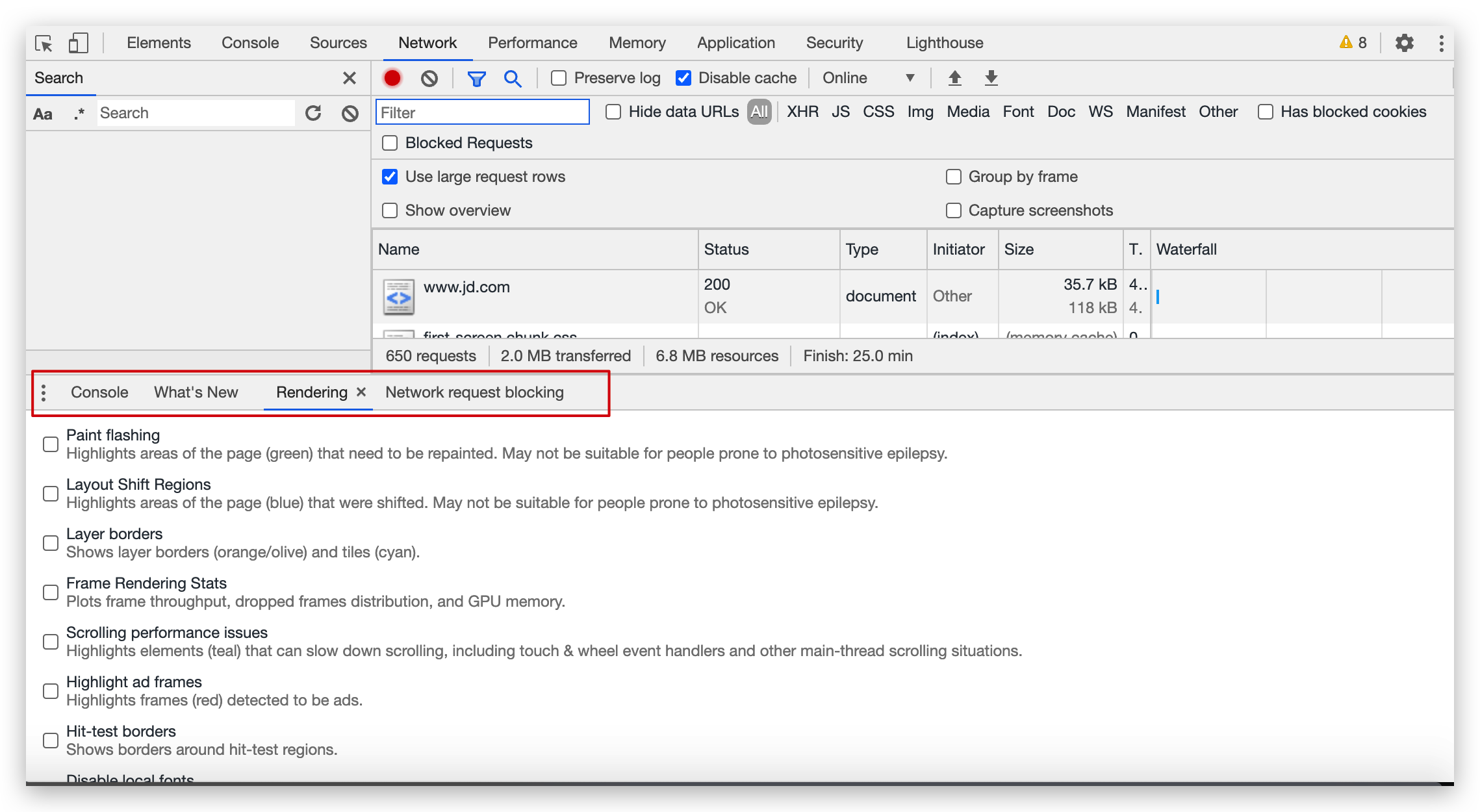Enable the Preserve log checkbox

(559, 78)
